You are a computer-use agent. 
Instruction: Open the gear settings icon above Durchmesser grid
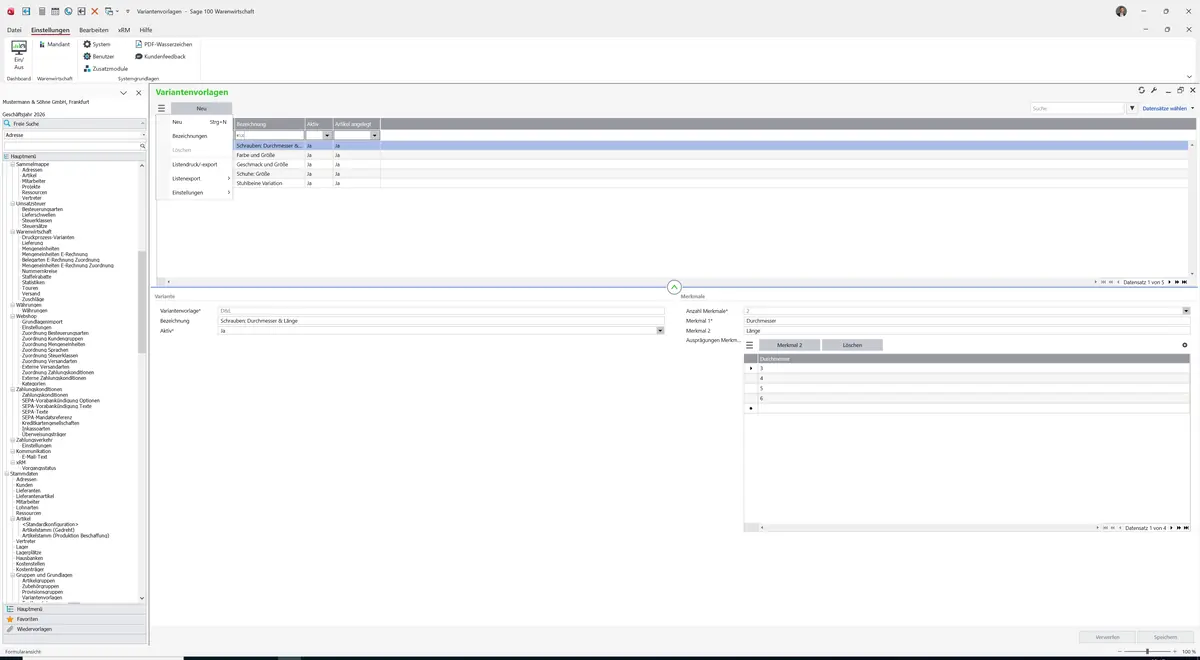pyautogui.click(x=1185, y=345)
